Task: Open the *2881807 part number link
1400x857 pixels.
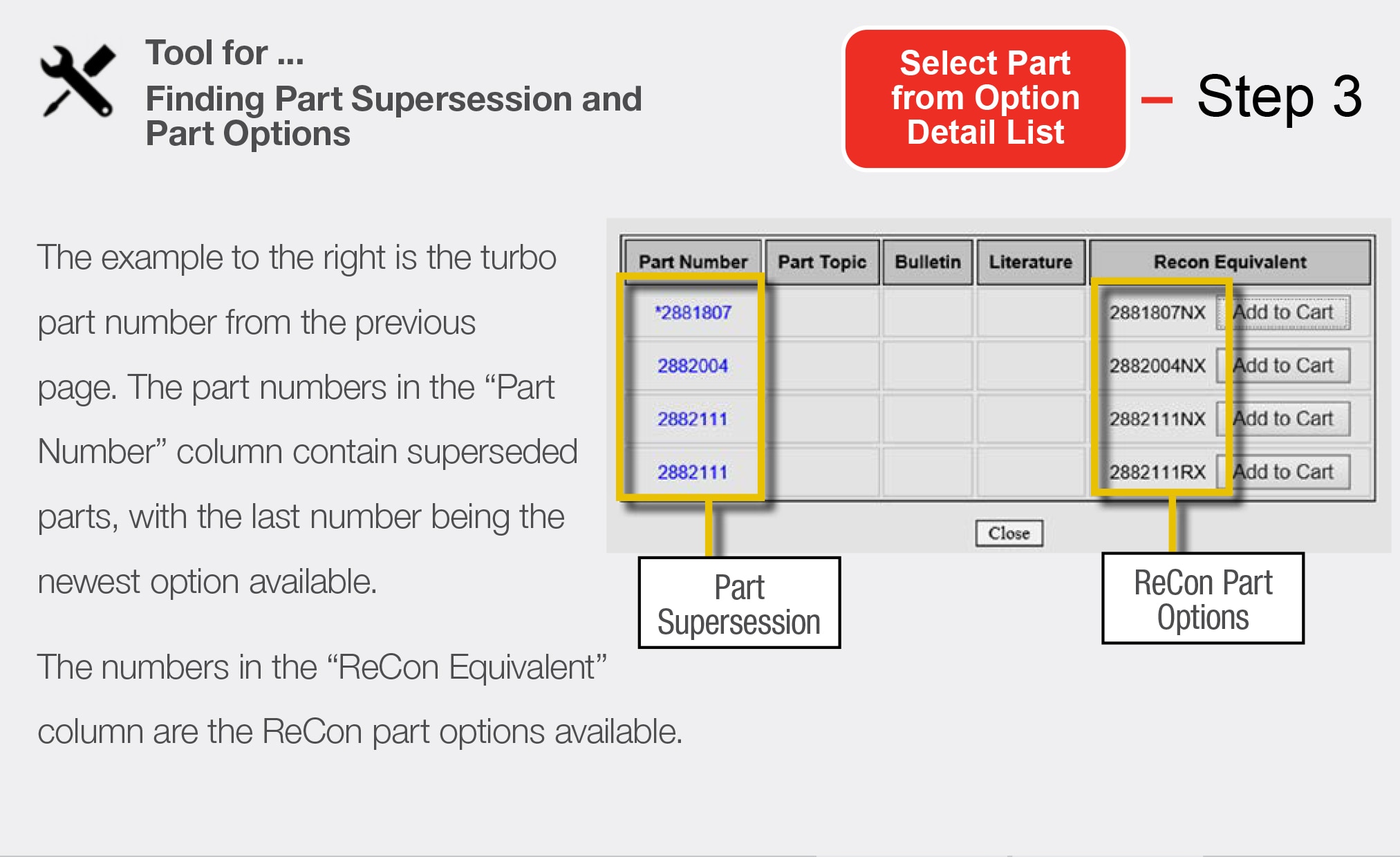Action: [x=693, y=312]
